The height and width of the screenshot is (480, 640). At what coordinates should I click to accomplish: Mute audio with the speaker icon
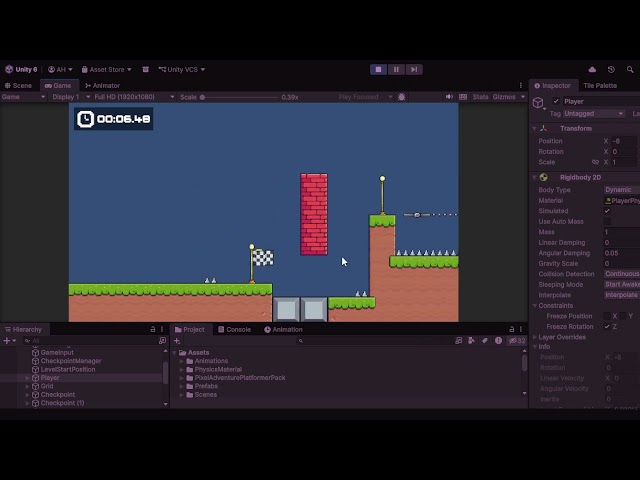[449, 97]
